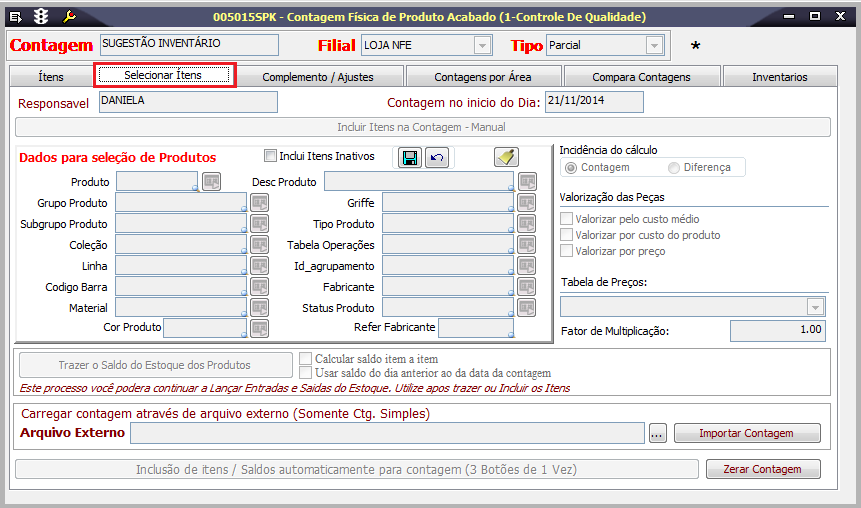Screen dimensions: 861x508
Task: Open lookup icon next to Desc Produto field
Action: click(x=527, y=181)
